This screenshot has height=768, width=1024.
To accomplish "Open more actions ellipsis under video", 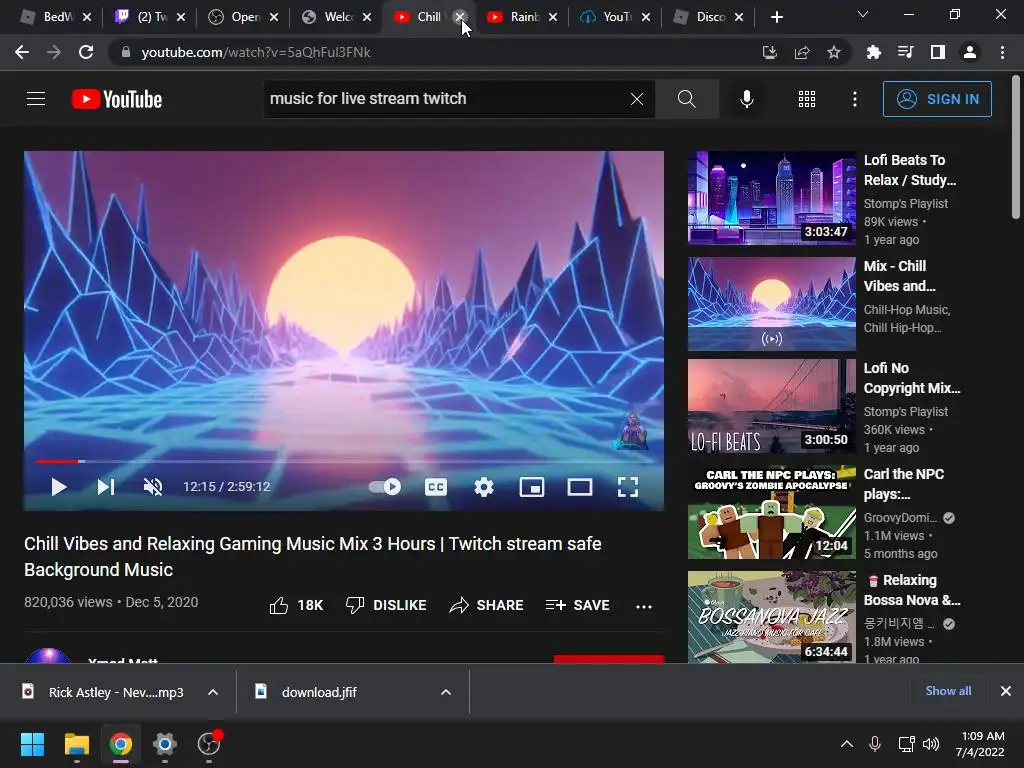I will [x=644, y=606].
